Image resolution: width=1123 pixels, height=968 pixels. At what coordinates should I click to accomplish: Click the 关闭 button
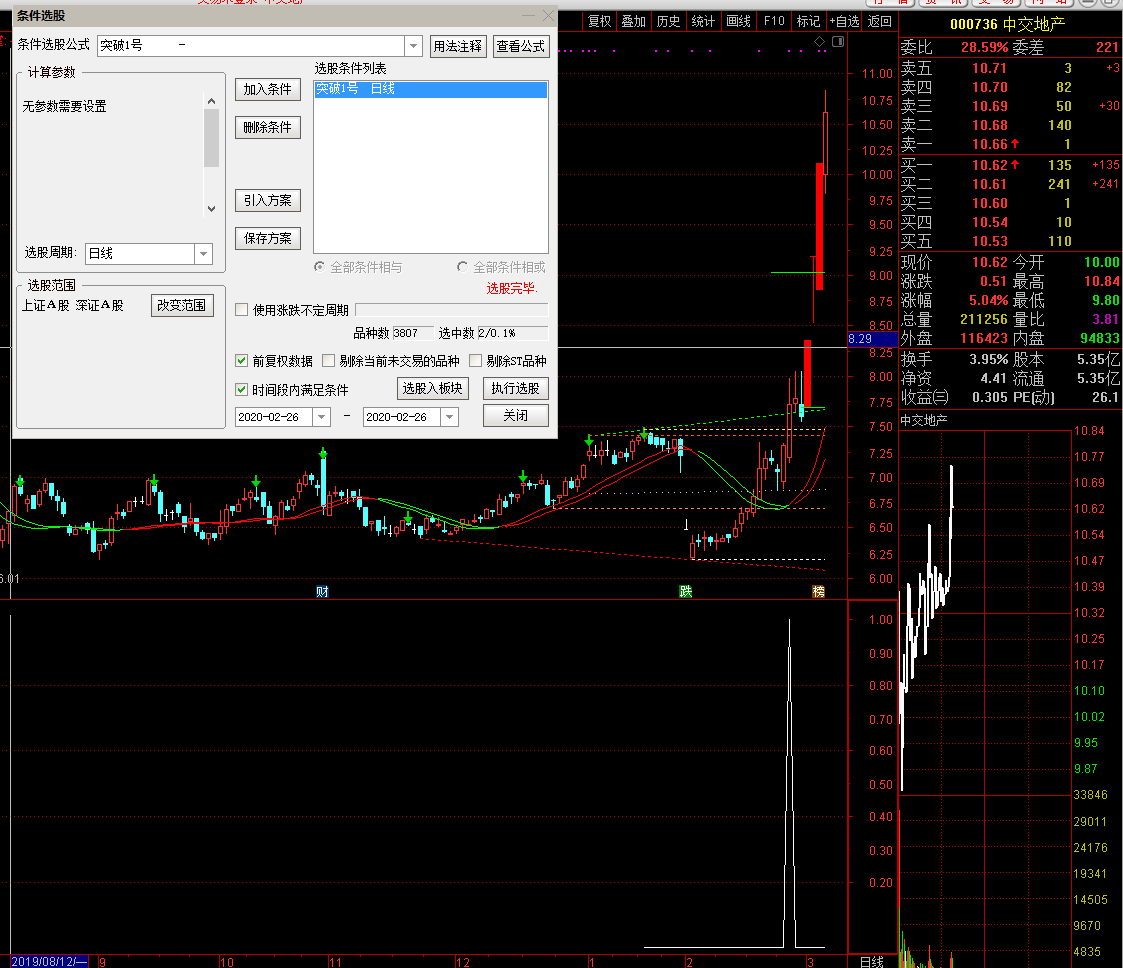(516, 415)
